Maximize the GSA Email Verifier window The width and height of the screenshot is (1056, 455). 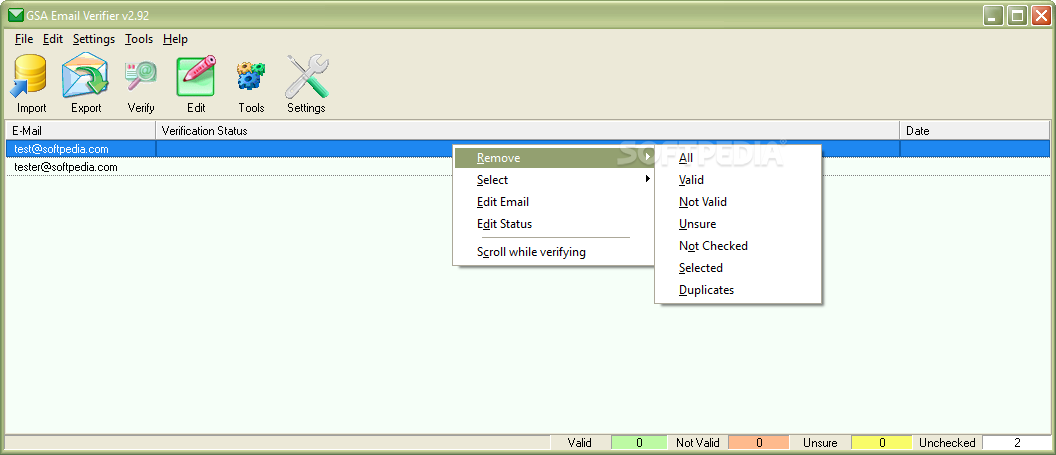pyautogui.click(x=1016, y=15)
